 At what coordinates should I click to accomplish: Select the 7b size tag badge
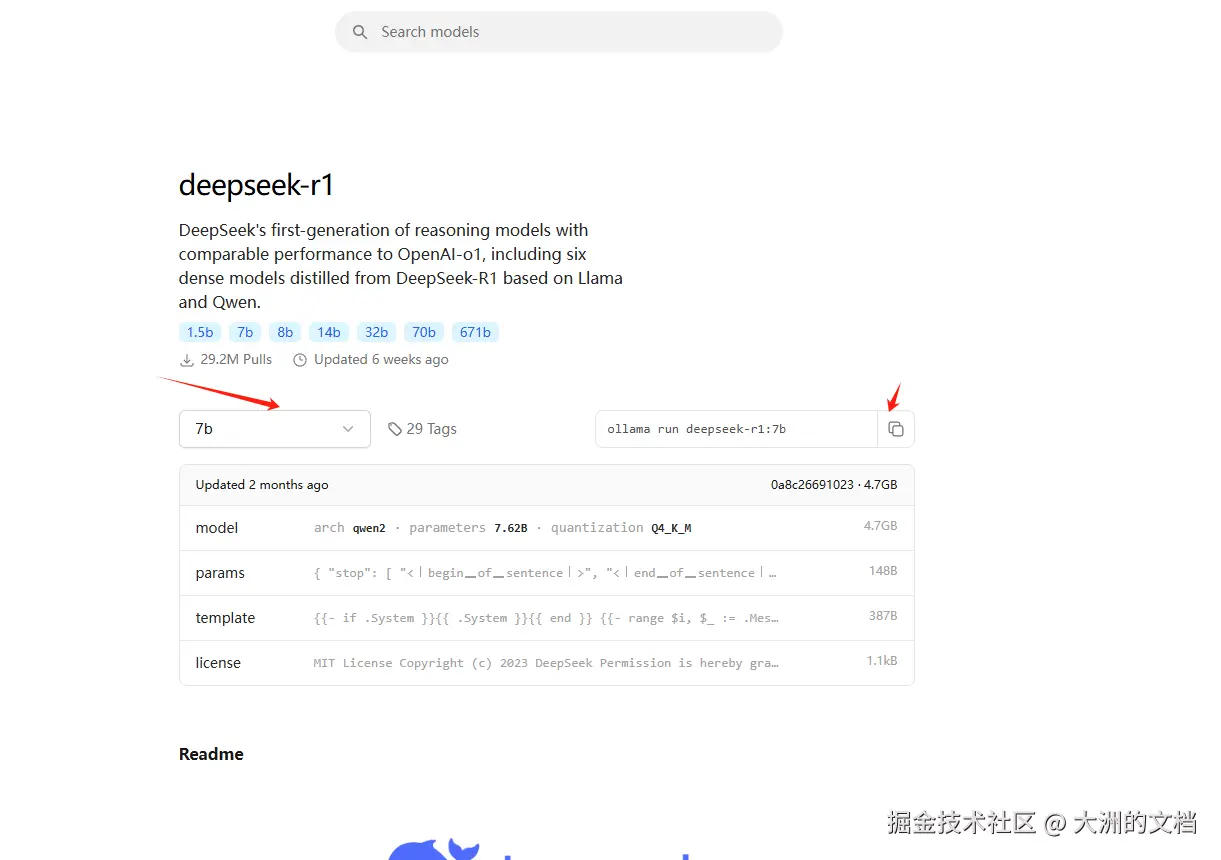click(245, 332)
